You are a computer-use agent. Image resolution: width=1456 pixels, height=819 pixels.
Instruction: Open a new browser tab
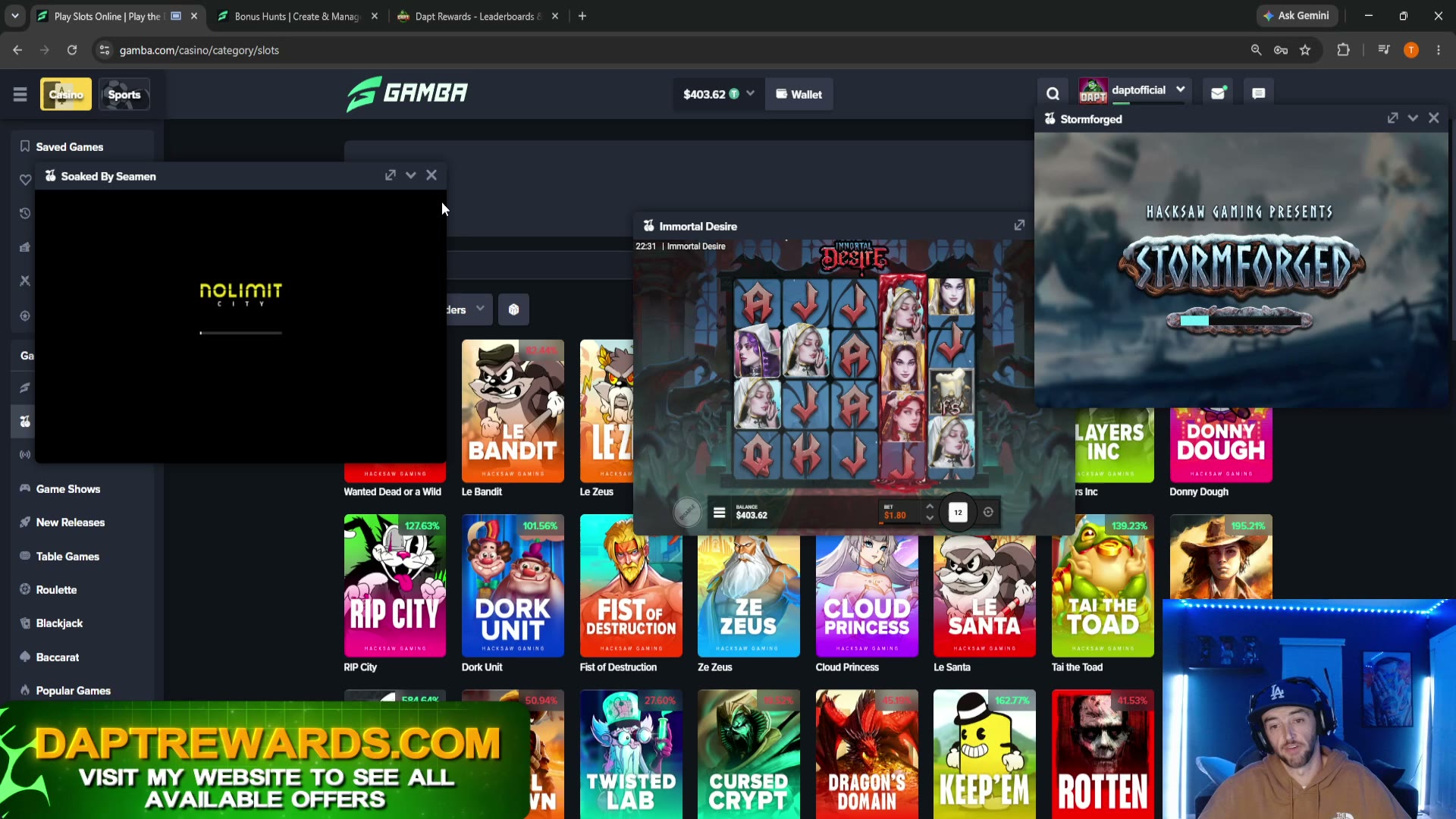click(x=582, y=16)
